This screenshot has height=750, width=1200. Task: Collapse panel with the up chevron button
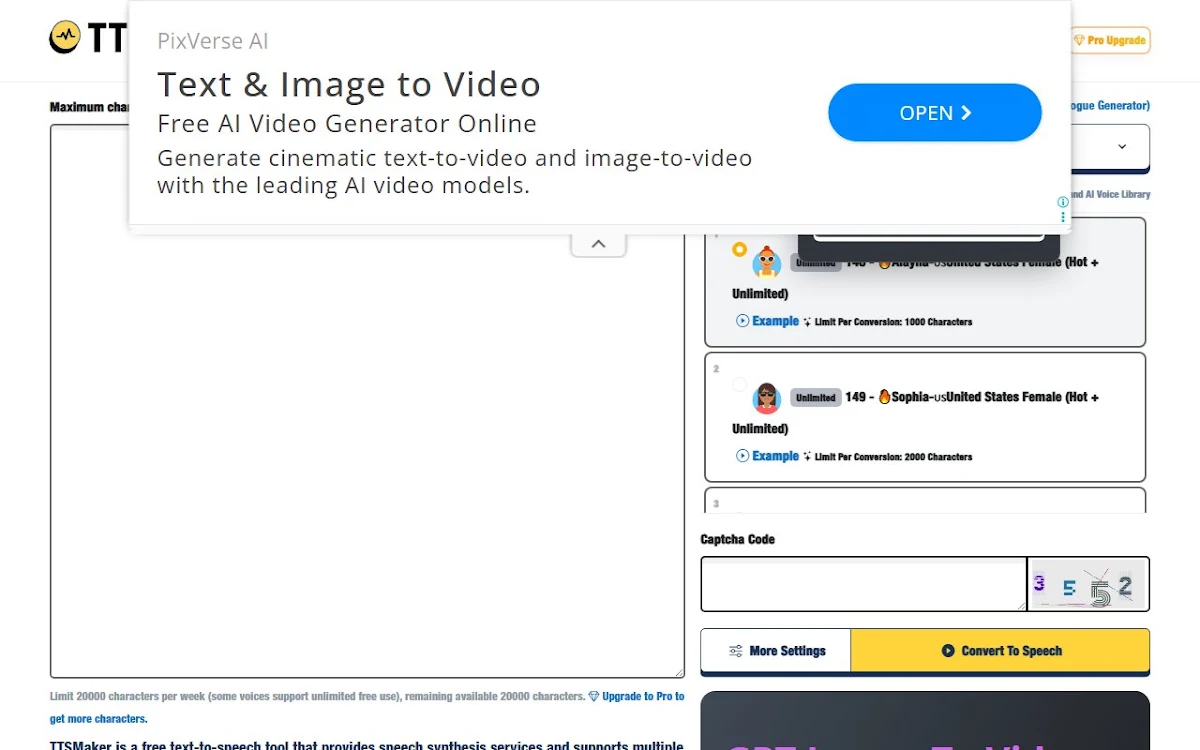(598, 244)
